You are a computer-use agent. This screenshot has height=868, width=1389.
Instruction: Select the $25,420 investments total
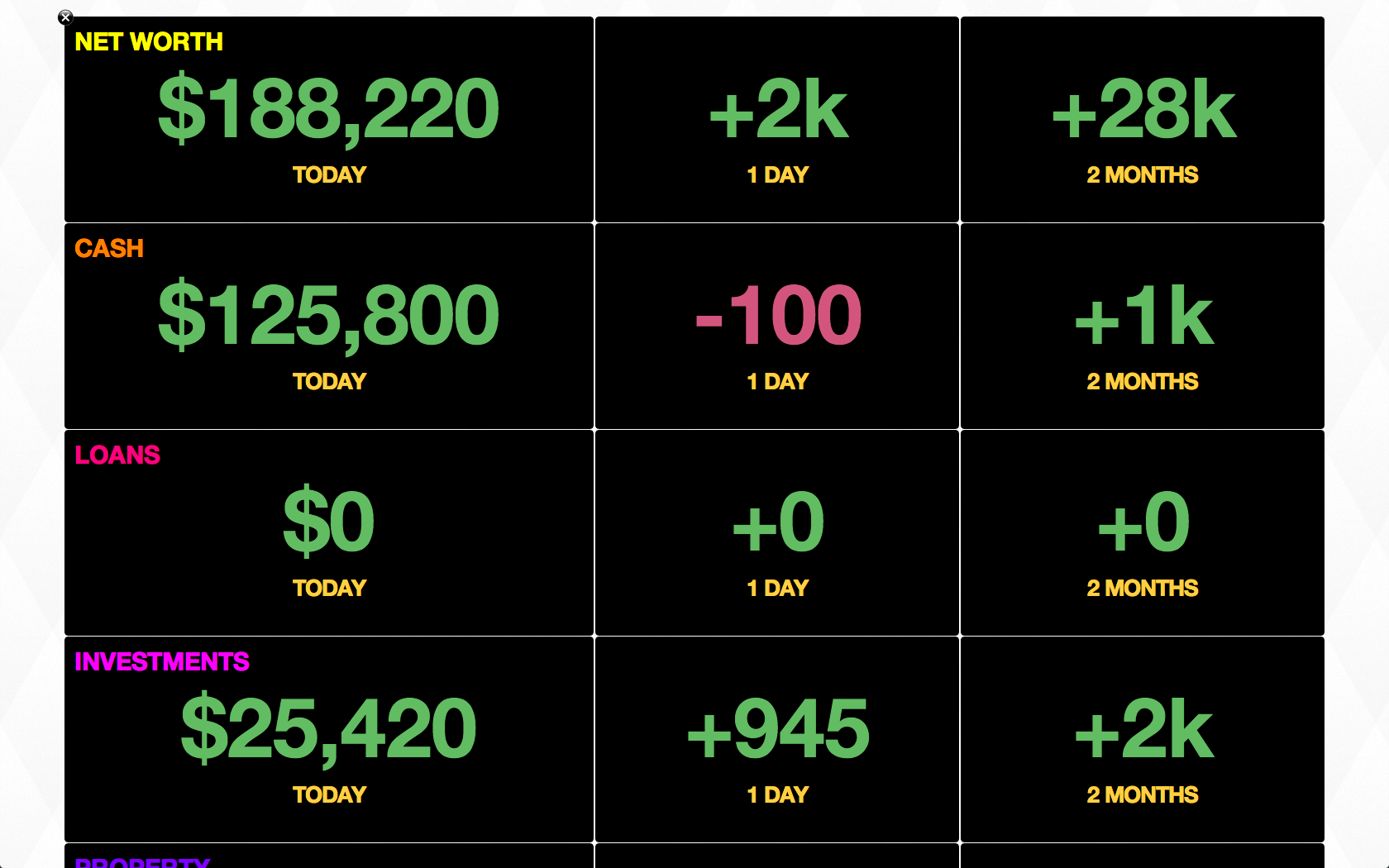point(329,729)
